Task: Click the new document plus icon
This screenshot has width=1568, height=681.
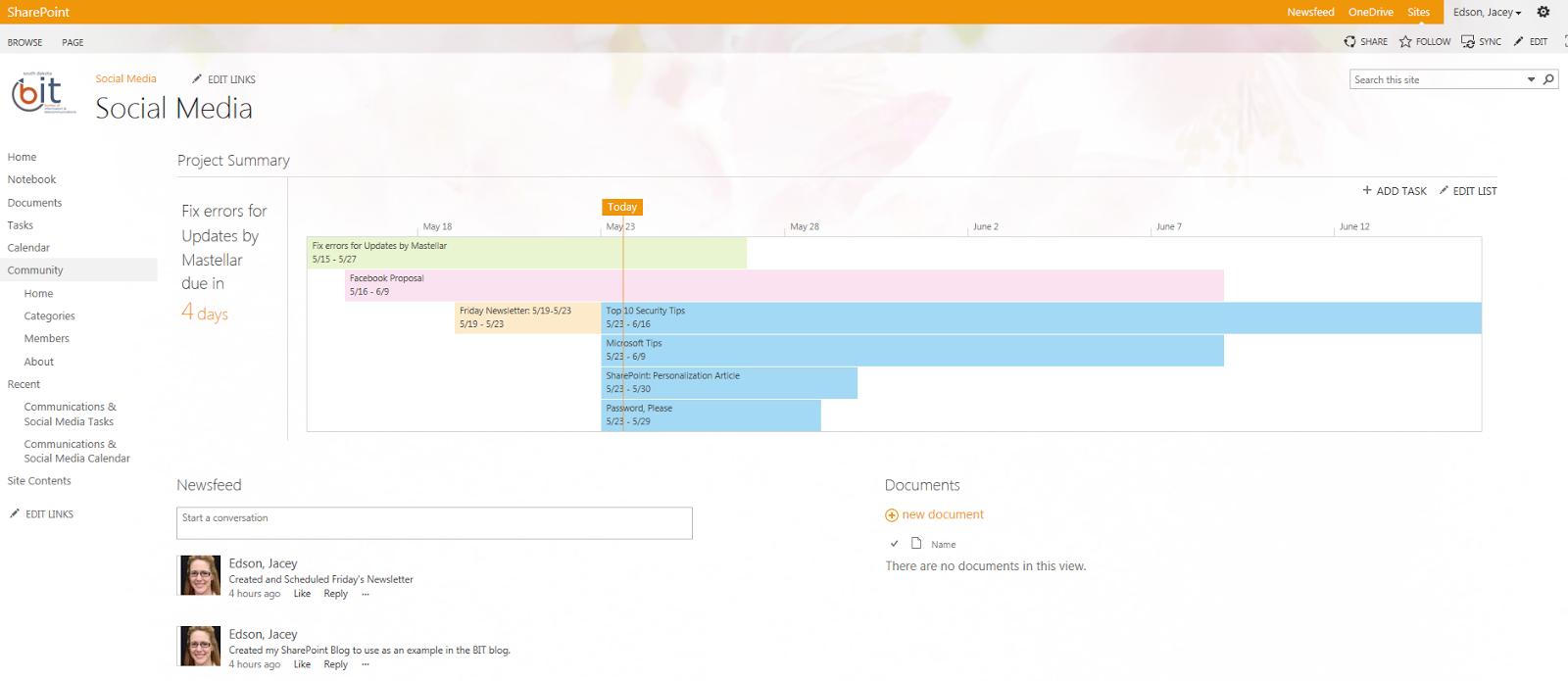Action: tap(891, 515)
